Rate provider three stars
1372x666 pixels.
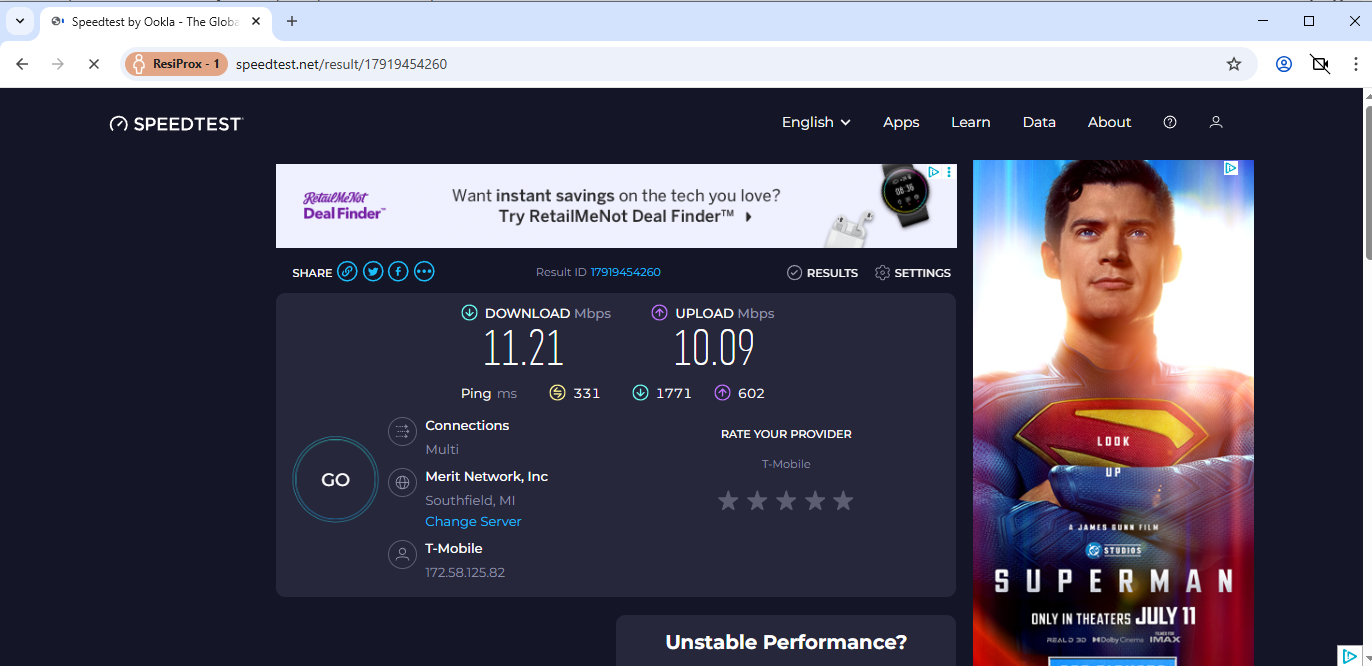tap(786, 500)
